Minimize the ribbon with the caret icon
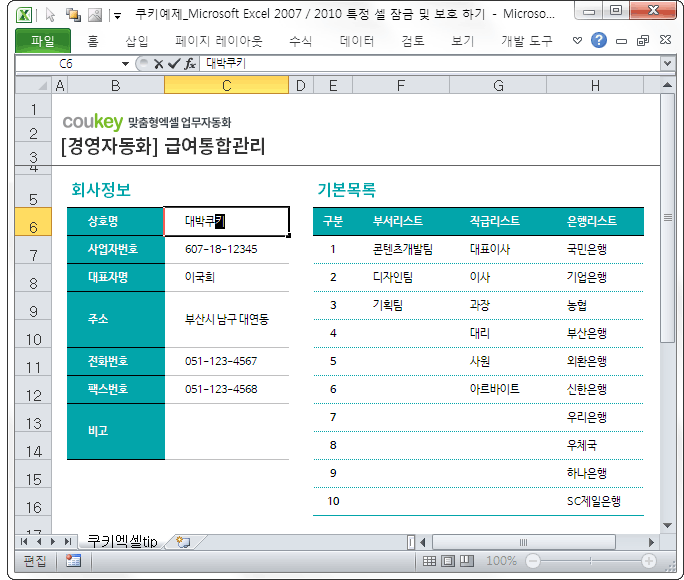This screenshot has height=580, width=684. click(x=577, y=41)
